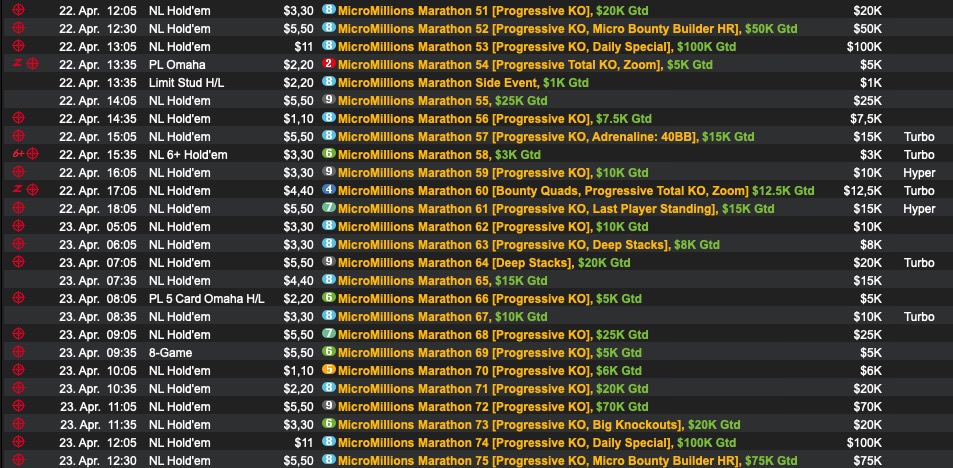The image size is (953, 468).
Task: Select Turbo label on Marathon 57 row
Action: point(919,137)
